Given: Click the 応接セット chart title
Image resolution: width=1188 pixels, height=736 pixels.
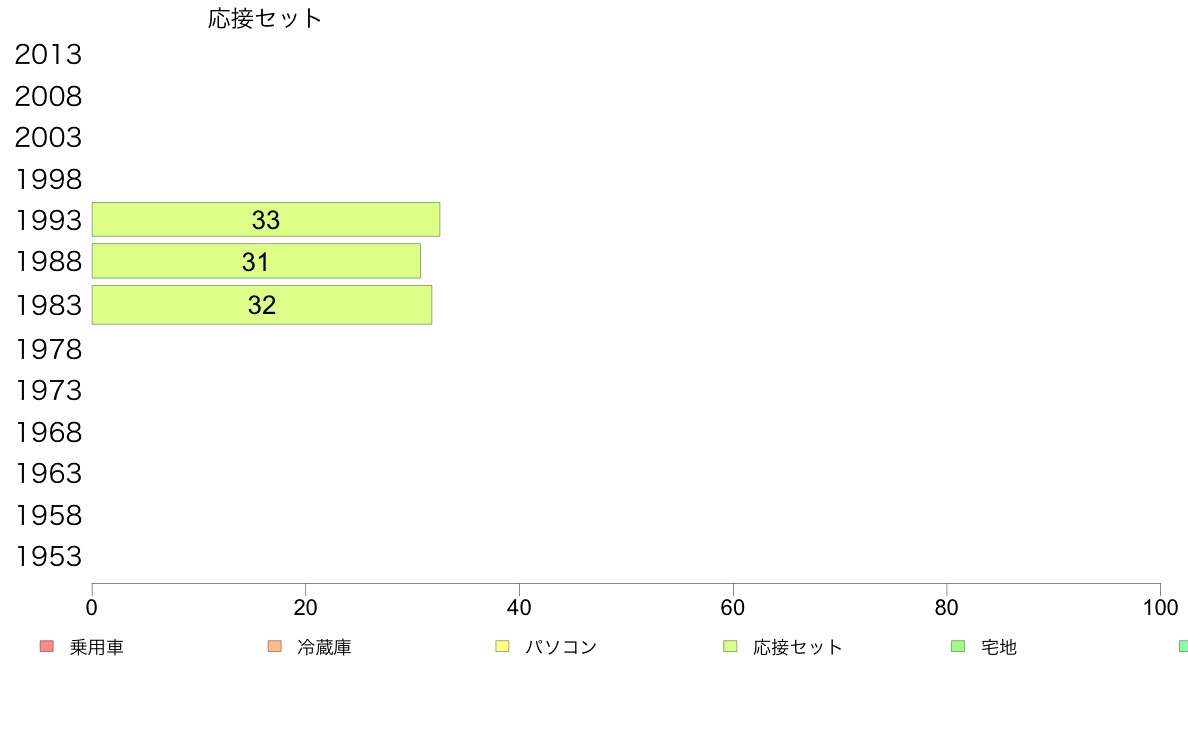Looking at the screenshot, I should [265, 18].
